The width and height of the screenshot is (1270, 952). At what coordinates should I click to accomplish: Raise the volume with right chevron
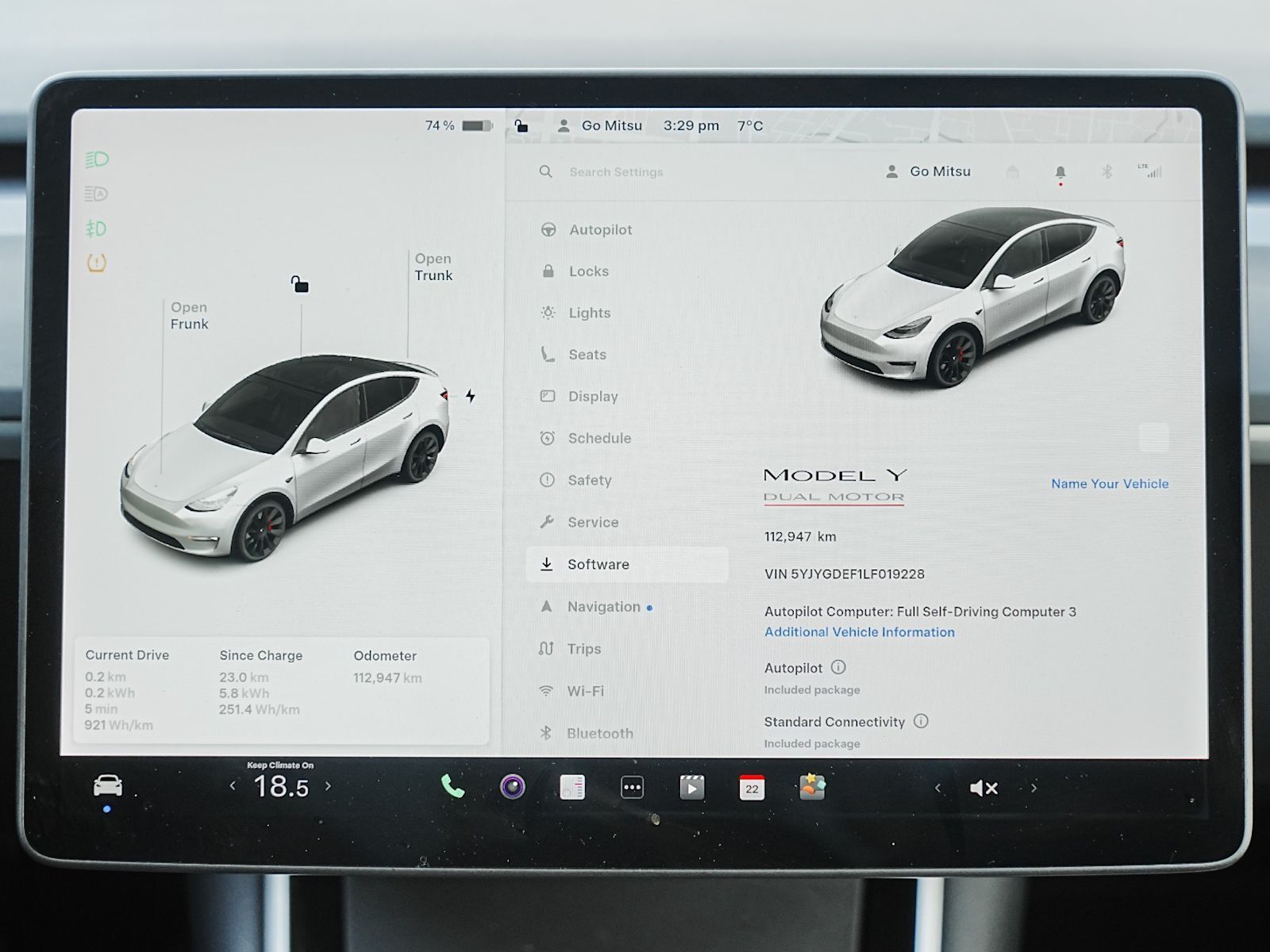click(x=1033, y=788)
